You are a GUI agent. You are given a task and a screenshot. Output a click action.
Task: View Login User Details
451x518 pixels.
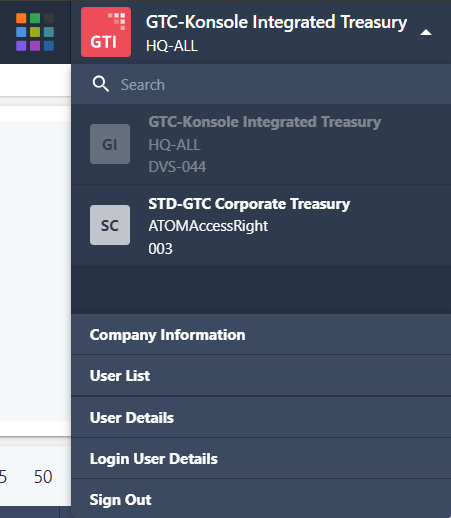click(261, 459)
